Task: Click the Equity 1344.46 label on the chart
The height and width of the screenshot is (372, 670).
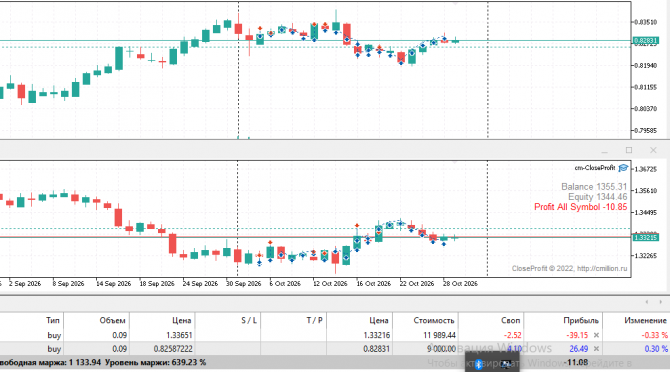Action: pos(597,197)
